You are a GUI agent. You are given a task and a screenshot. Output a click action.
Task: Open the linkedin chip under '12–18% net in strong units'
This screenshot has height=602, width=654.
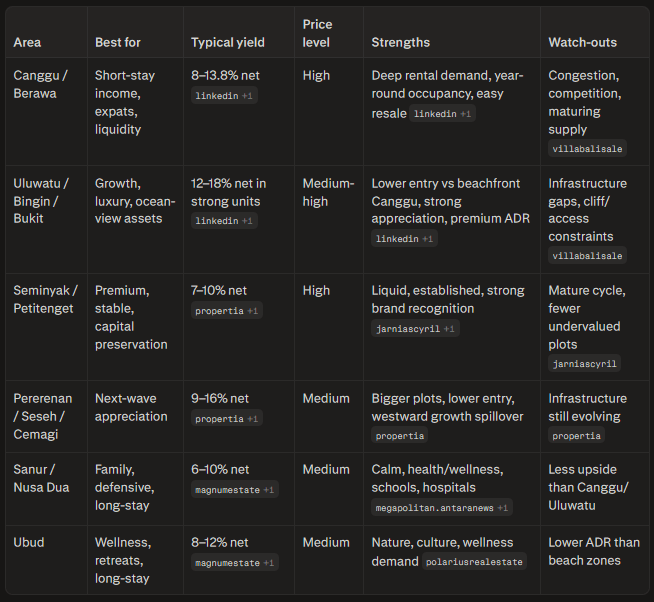[224, 221]
